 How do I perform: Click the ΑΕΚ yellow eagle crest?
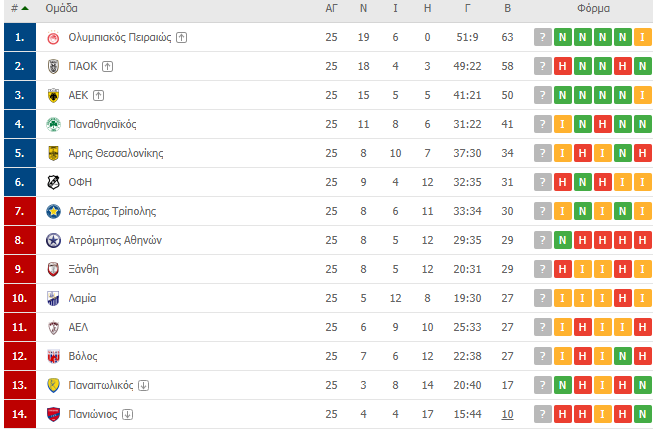pyautogui.click(x=53, y=95)
